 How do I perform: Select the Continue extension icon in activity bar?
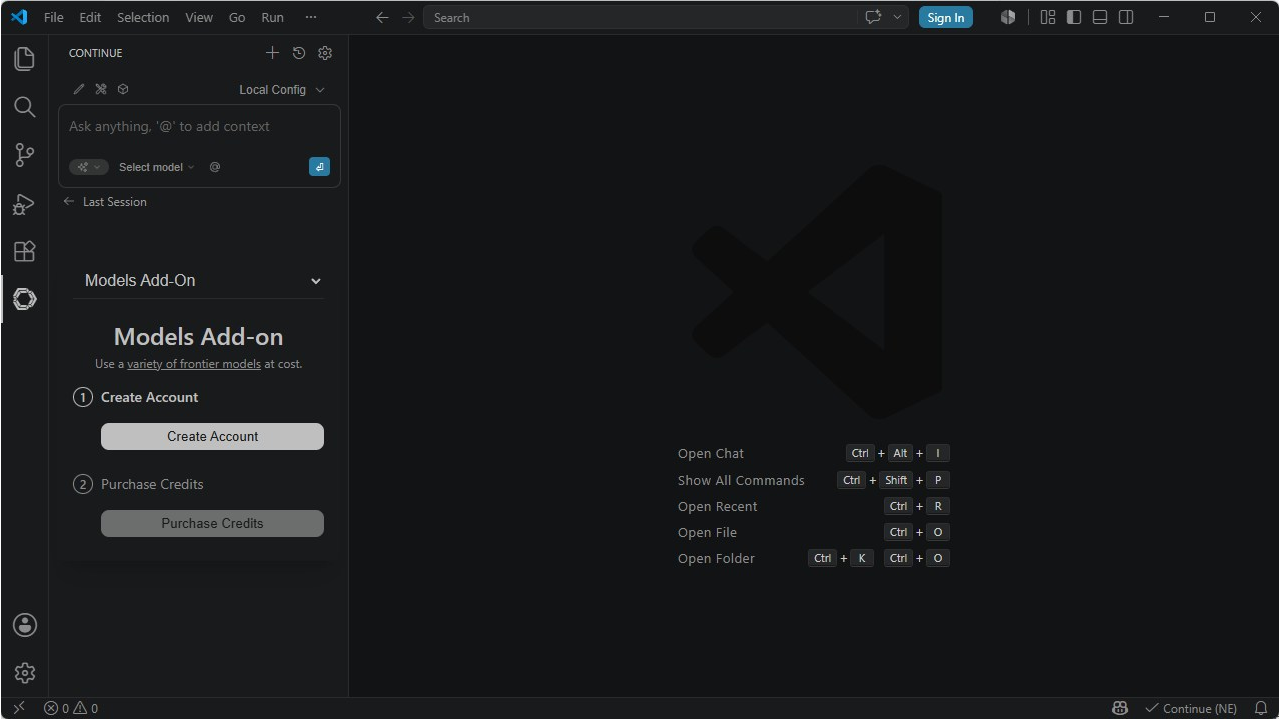coord(24,299)
